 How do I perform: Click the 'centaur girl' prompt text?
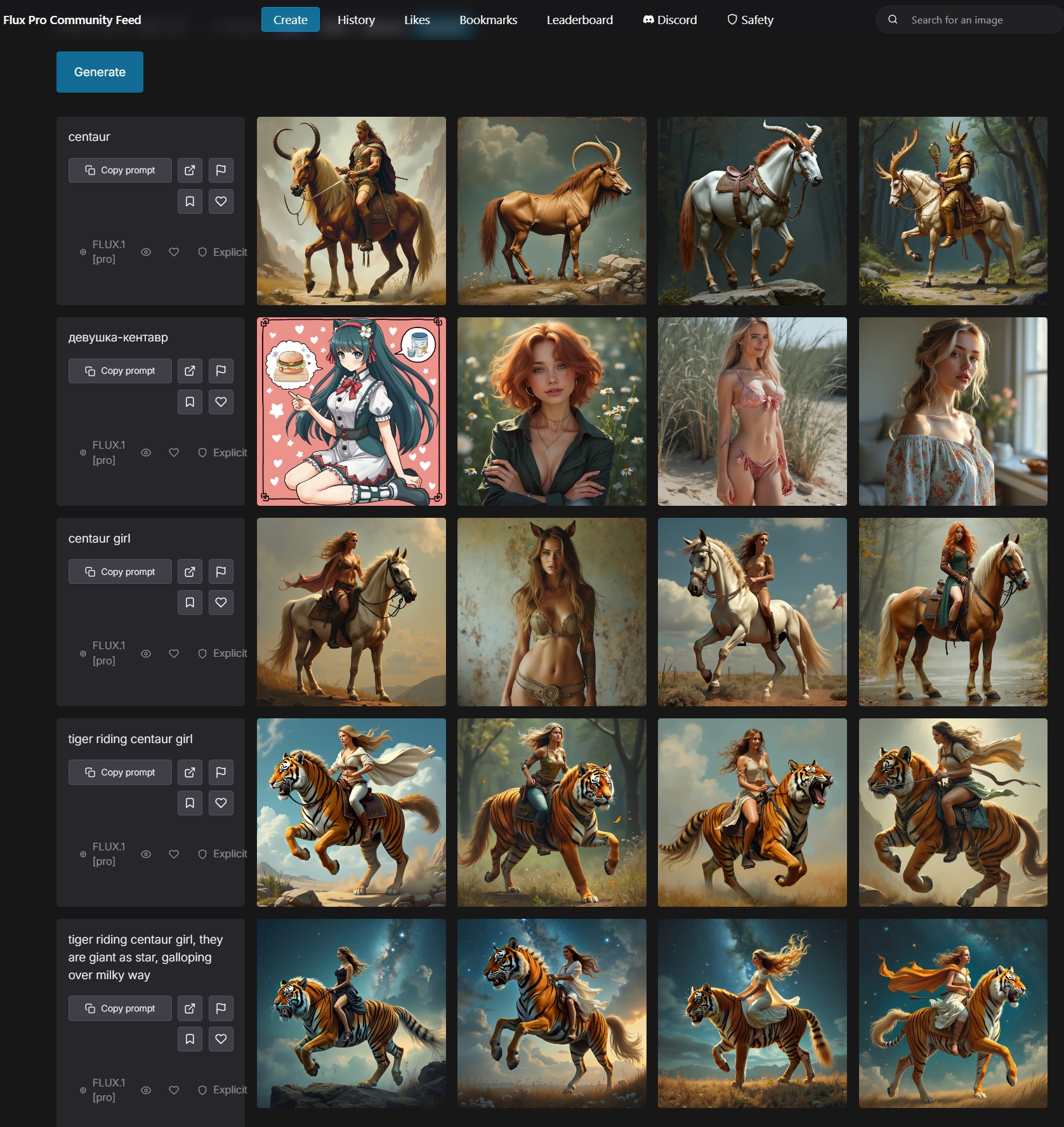pyautogui.click(x=100, y=538)
